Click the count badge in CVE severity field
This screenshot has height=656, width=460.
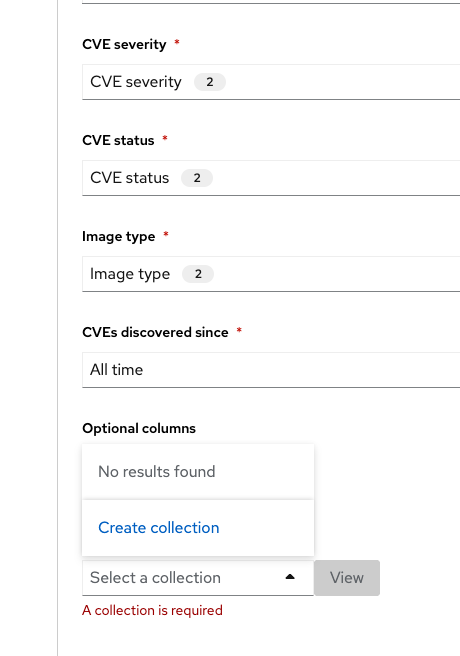(210, 82)
